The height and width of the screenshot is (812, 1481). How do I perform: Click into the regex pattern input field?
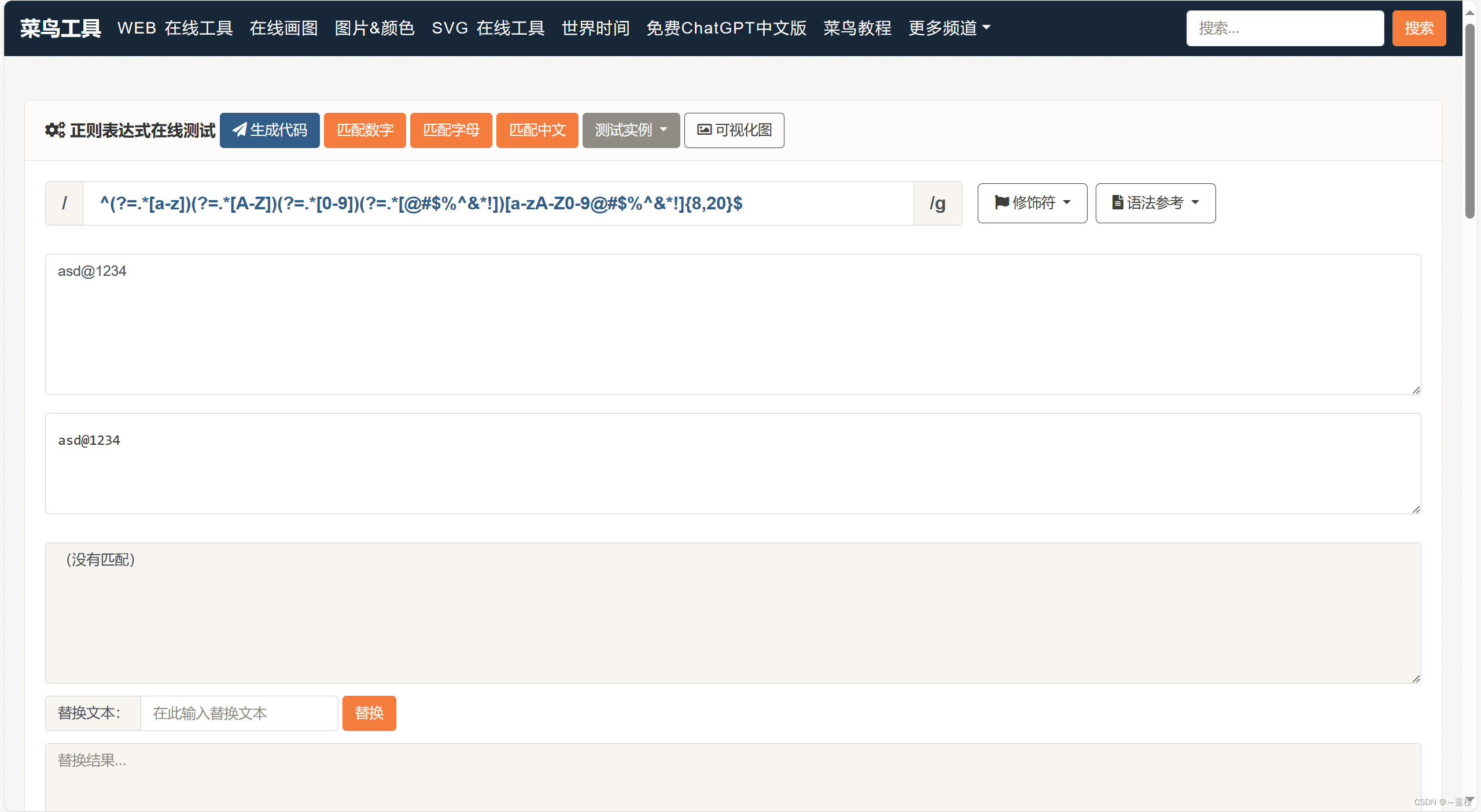(498, 203)
